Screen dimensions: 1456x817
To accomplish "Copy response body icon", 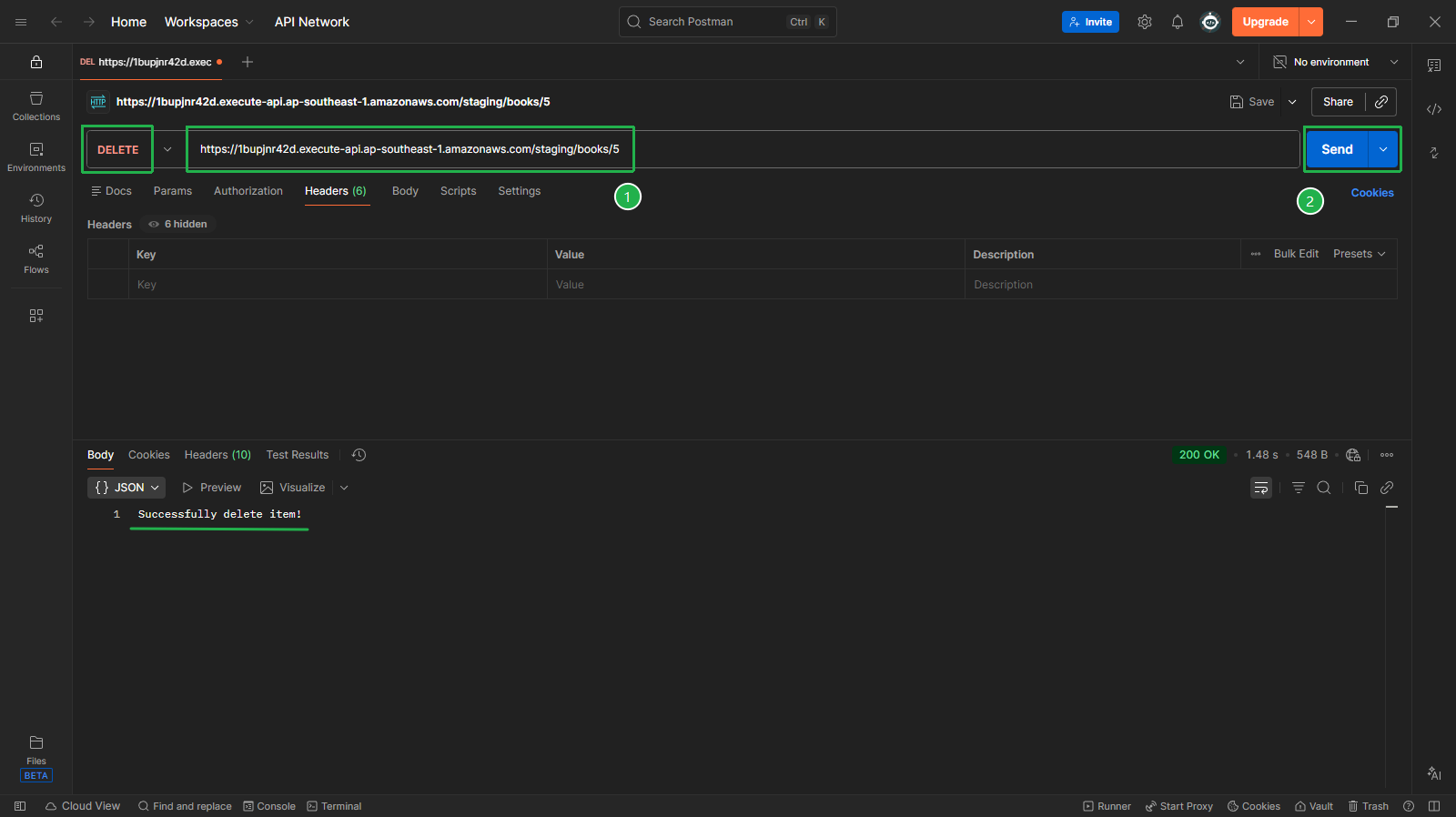I will coord(1361,488).
